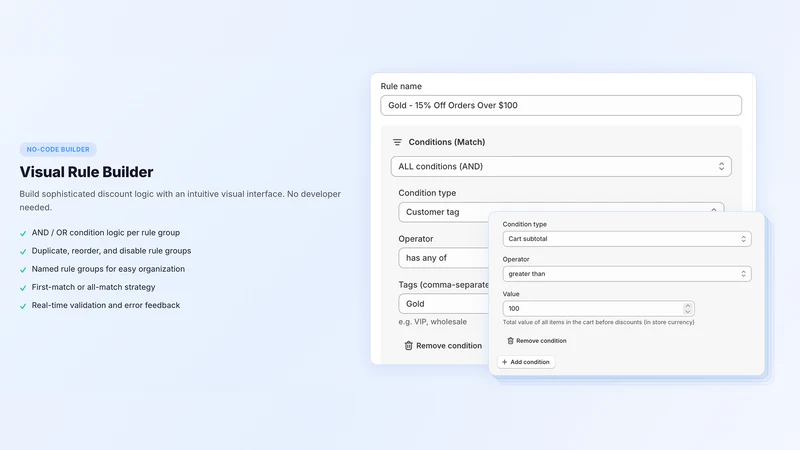This screenshot has height=450, width=800.
Task: Click 'AND / OR condition logic per rule group'
Action: 106,233
